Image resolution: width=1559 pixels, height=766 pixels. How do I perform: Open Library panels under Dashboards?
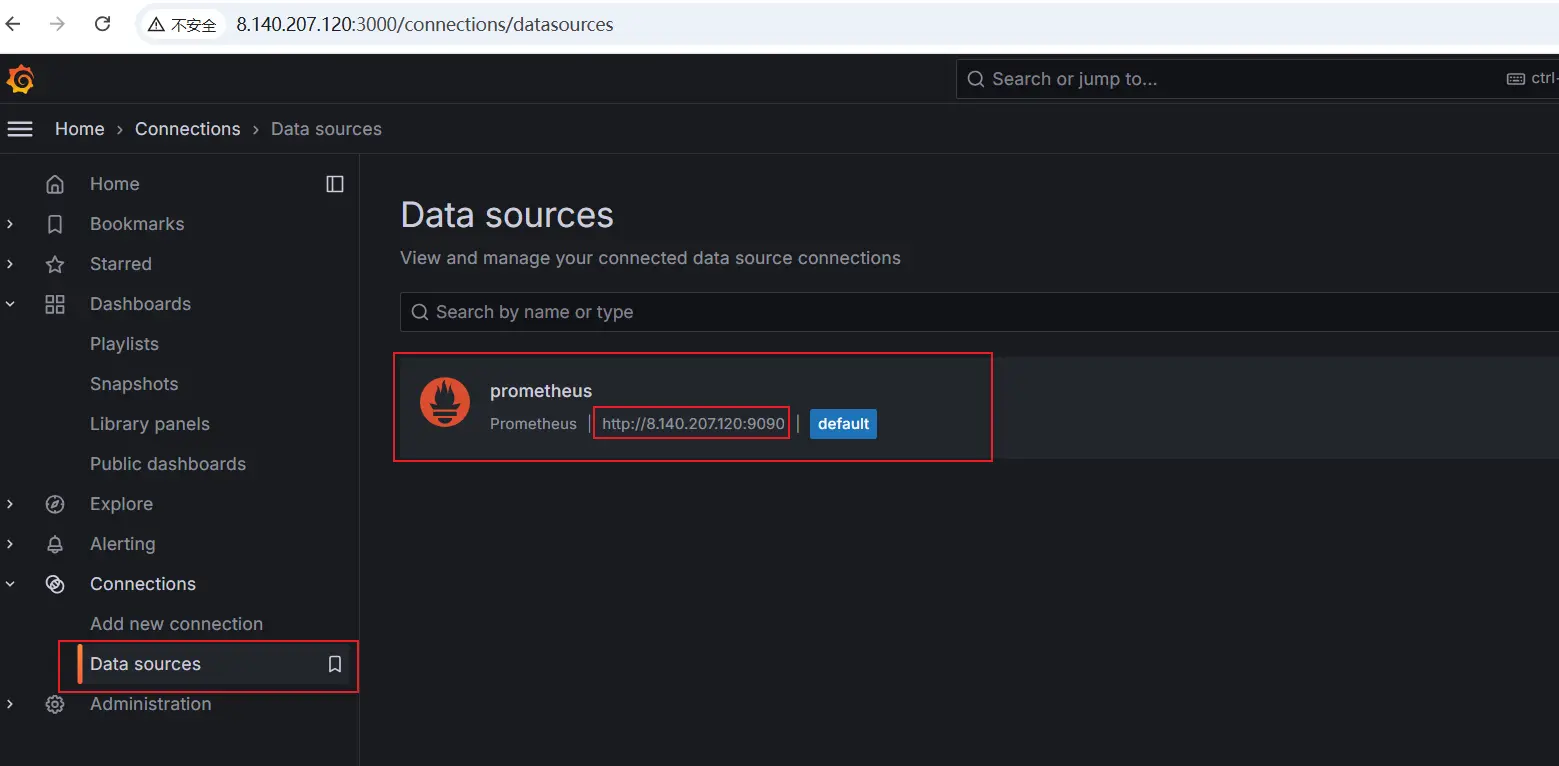coord(150,424)
